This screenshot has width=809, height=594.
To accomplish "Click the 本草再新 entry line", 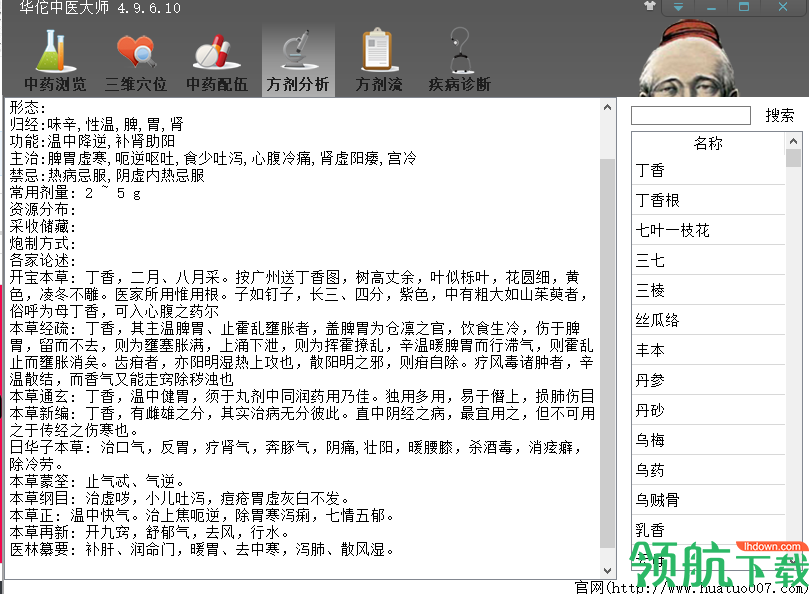I will pos(150,533).
